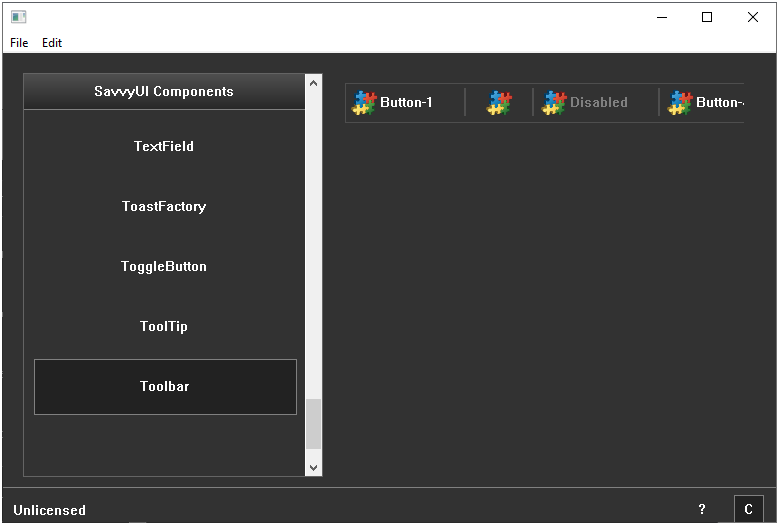The width and height of the screenshot is (778, 524).
Task: Click the C button in status bar
Action: point(748,509)
